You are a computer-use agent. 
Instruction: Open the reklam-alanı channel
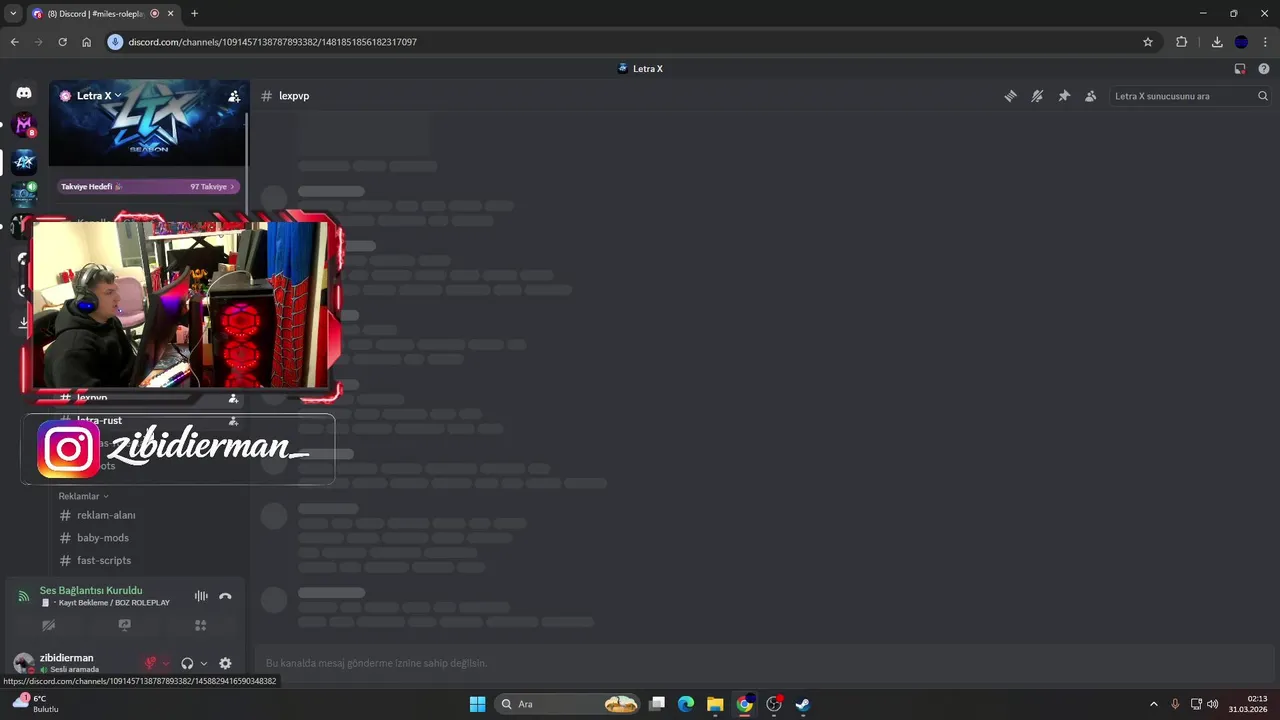pyautogui.click(x=147, y=515)
